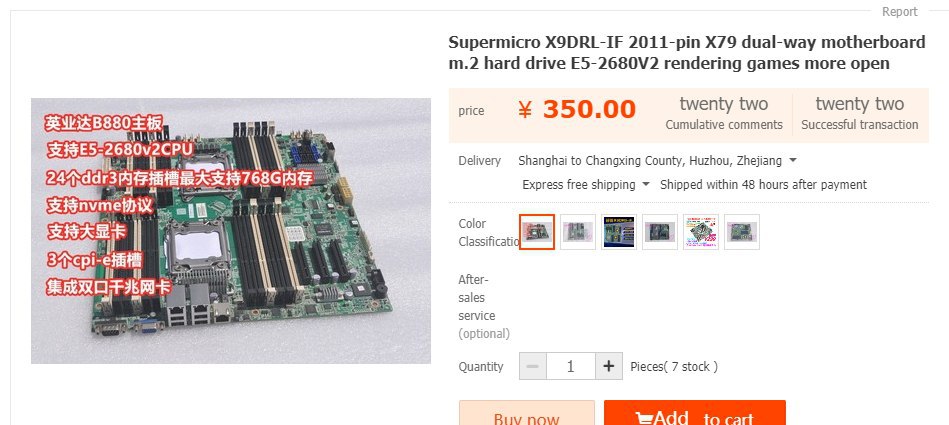Click the Add to cart button
The width and height of the screenshot is (949, 425).
(x=695, y=413)
